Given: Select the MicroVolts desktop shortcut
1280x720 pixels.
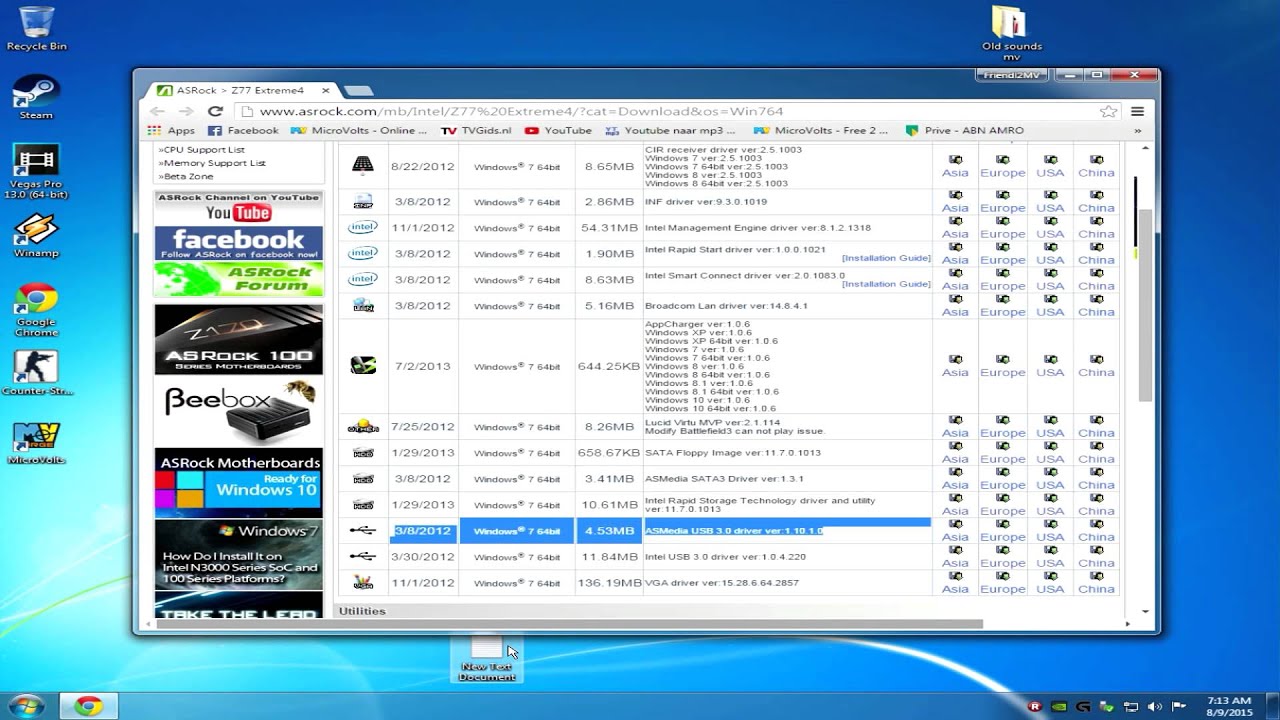Looking at the screenshot, I should [36, 443].
